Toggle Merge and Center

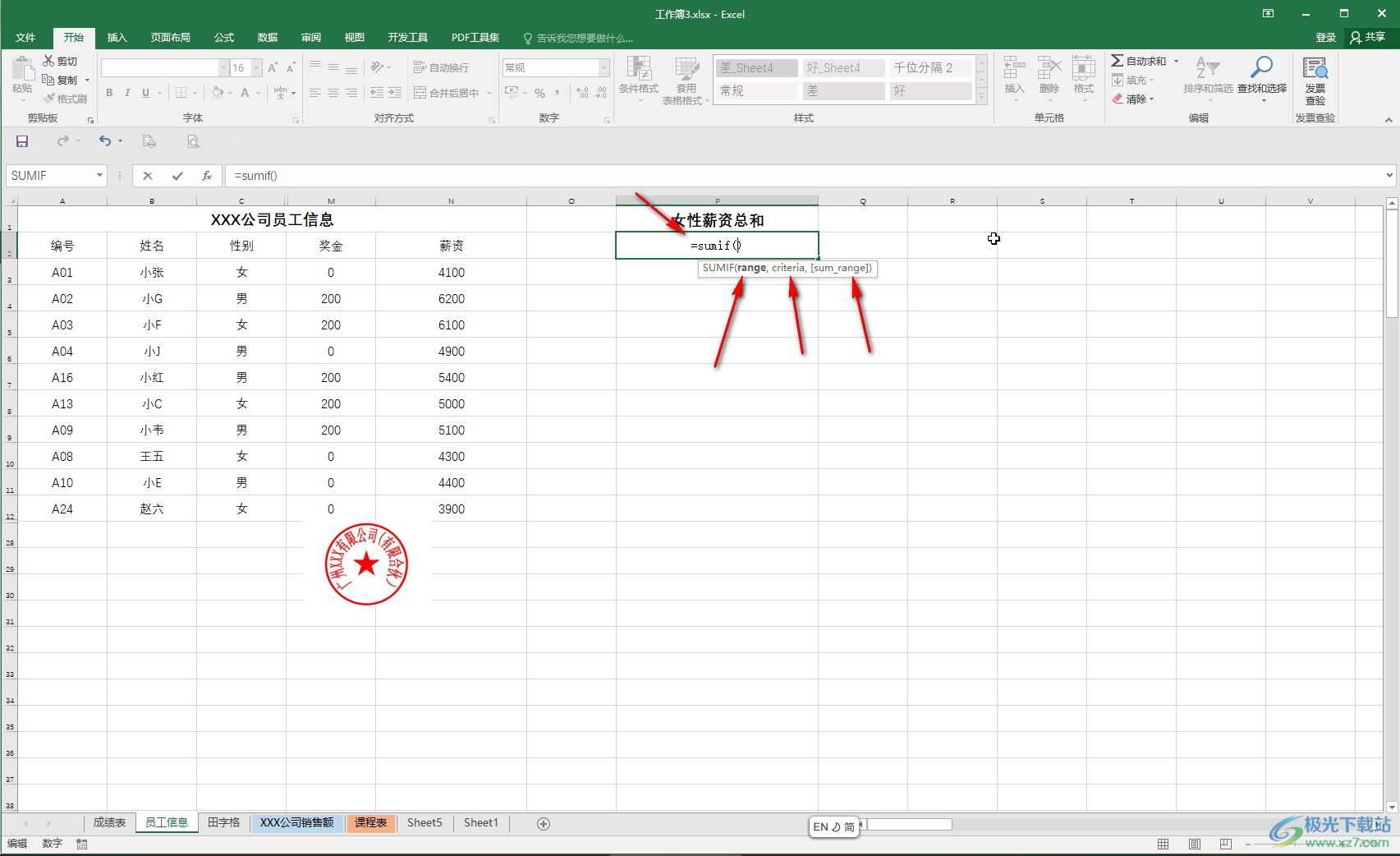[x=446, y=93]
